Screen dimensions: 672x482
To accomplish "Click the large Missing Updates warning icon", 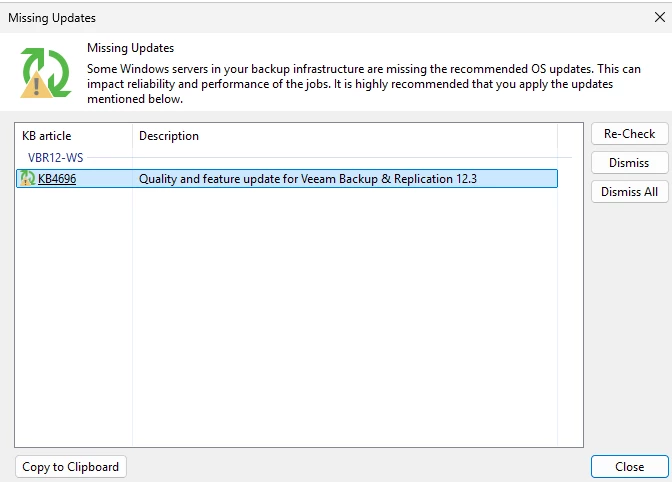I will [x=45, y=73].
